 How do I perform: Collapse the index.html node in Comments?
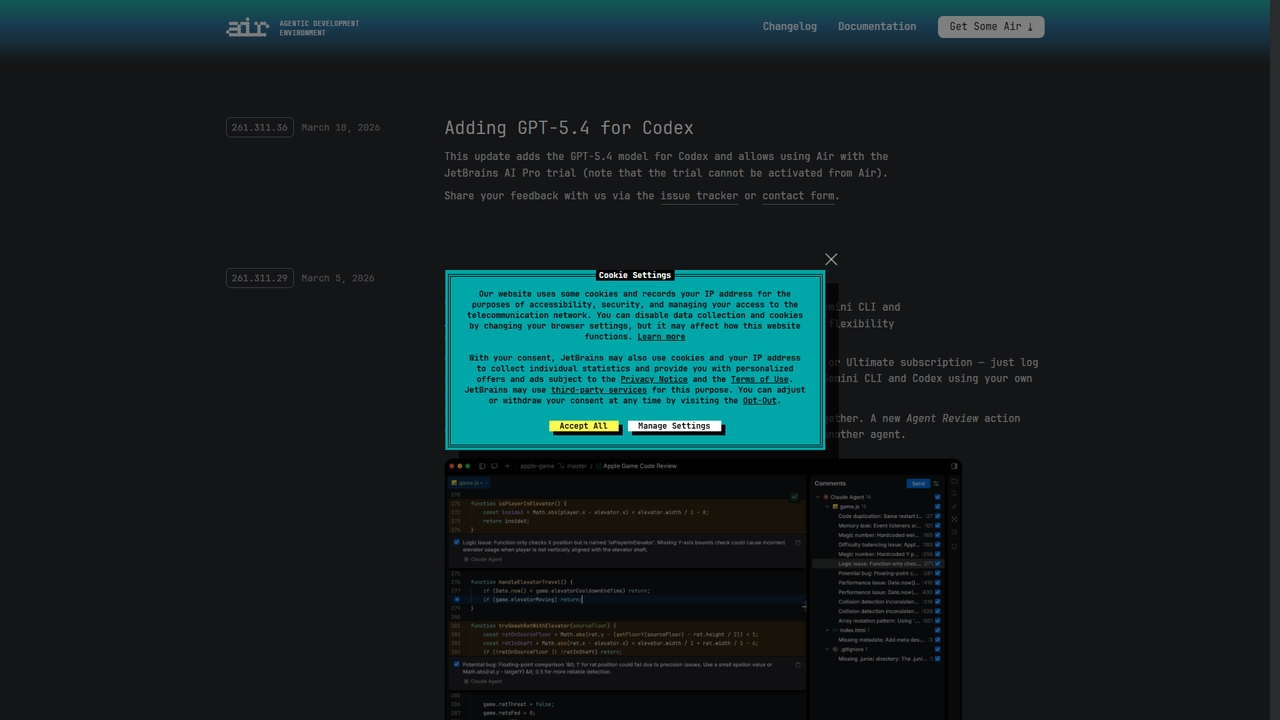coord(828,630)
